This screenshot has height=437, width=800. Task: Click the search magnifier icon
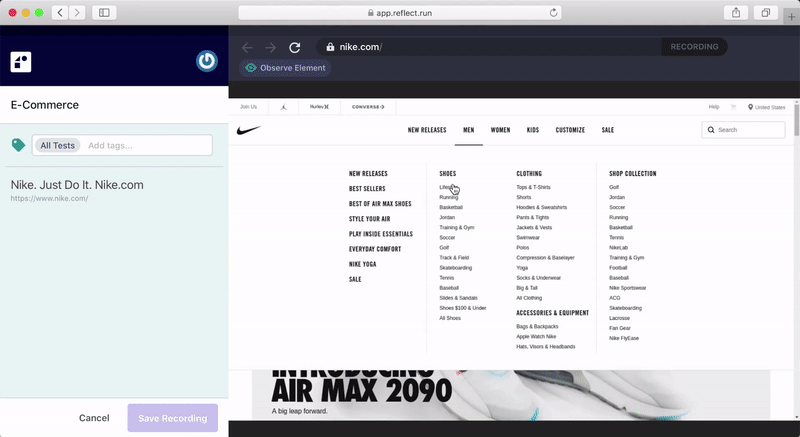pyautogui.click(x=711, y=130)
